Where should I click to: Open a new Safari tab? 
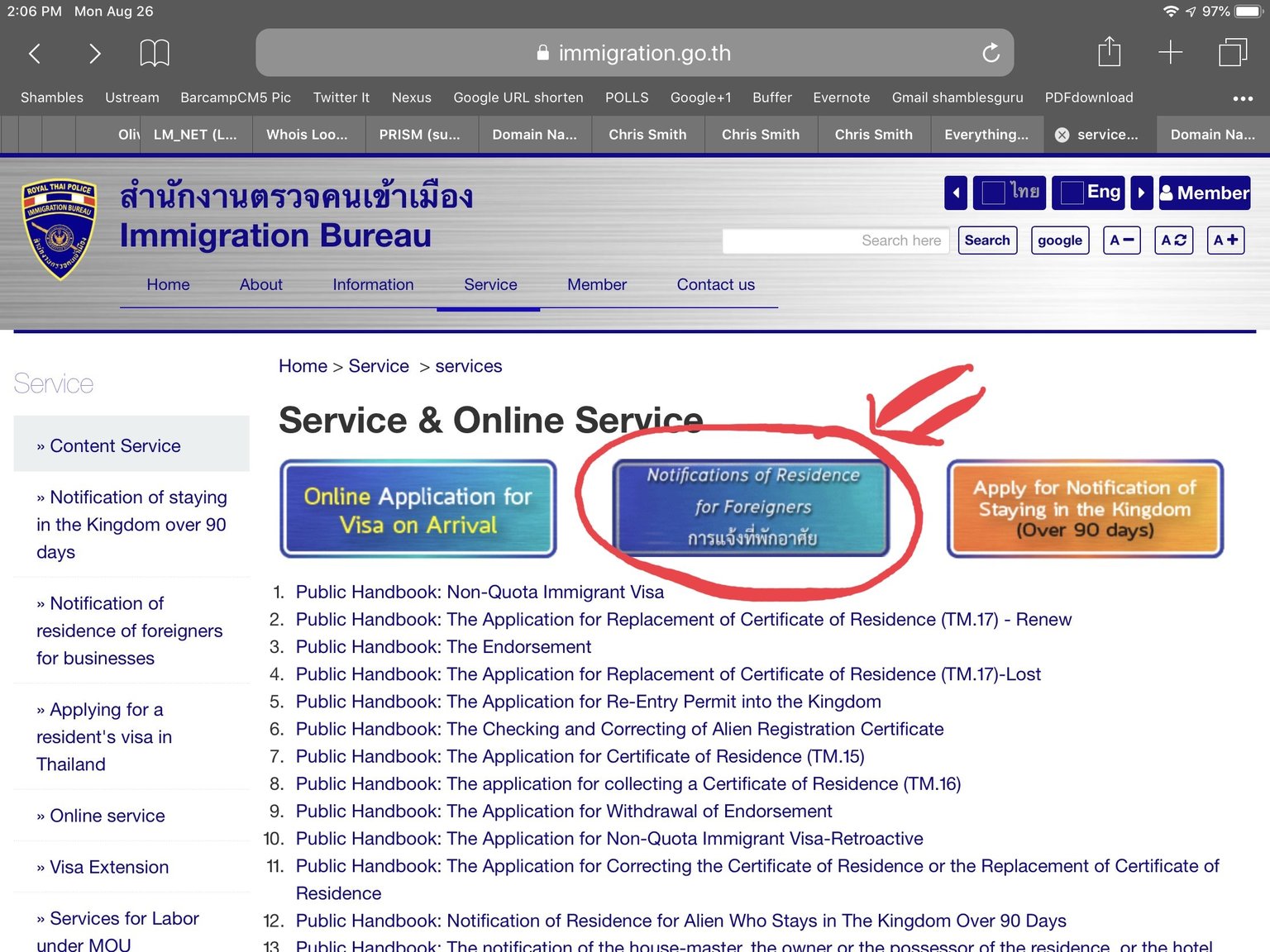coord(1170,53)
